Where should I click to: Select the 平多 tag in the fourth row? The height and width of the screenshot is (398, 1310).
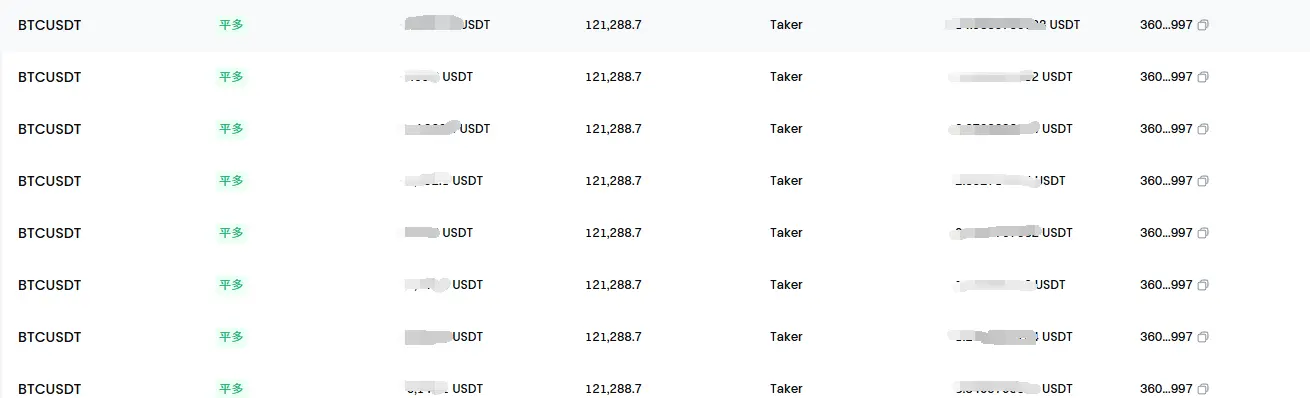click(231, 181)
